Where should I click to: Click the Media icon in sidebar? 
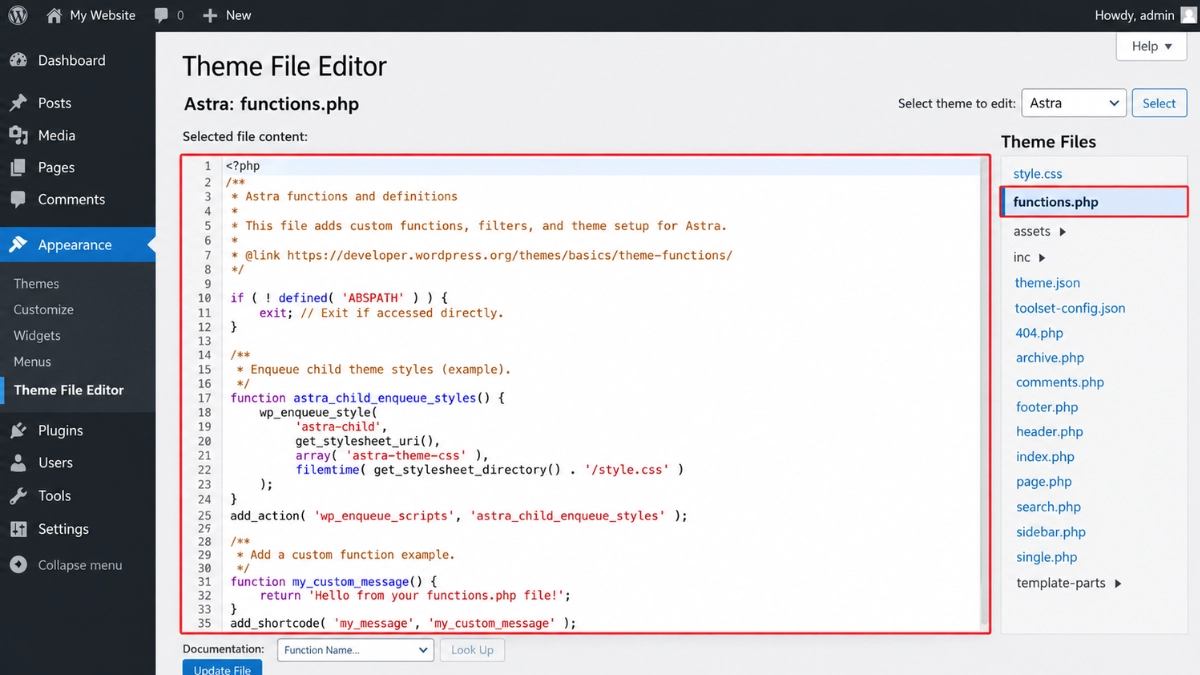[18, 135]
